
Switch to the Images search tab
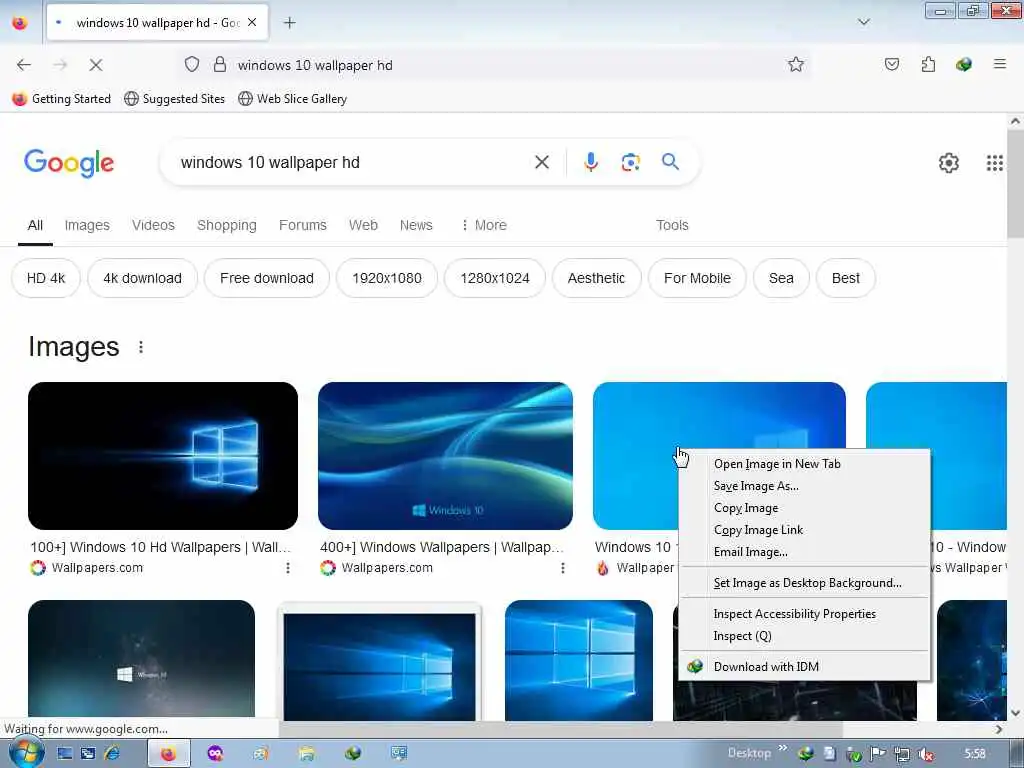point(87,225)
